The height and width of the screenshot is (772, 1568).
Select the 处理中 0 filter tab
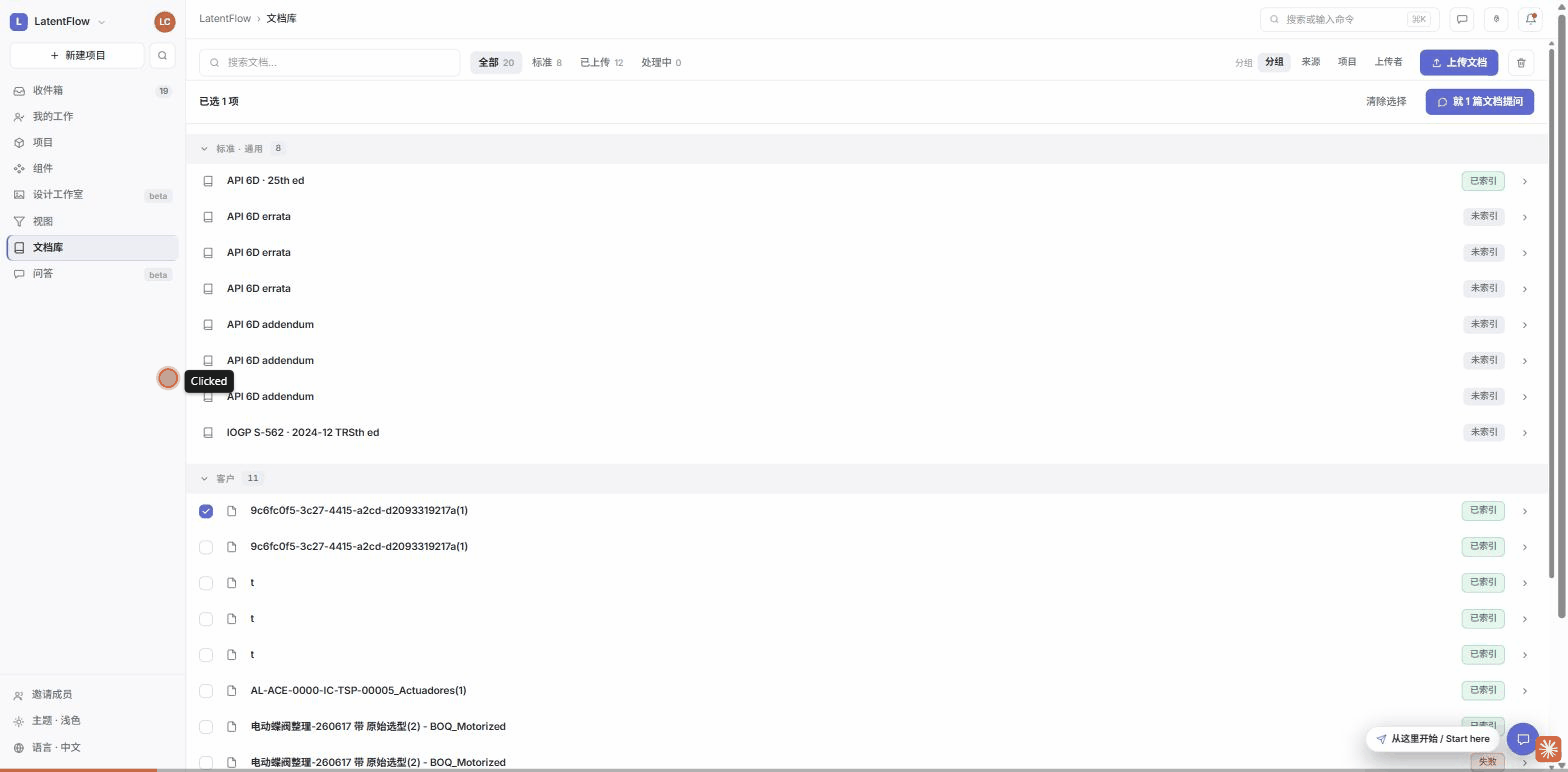[661, 62]
